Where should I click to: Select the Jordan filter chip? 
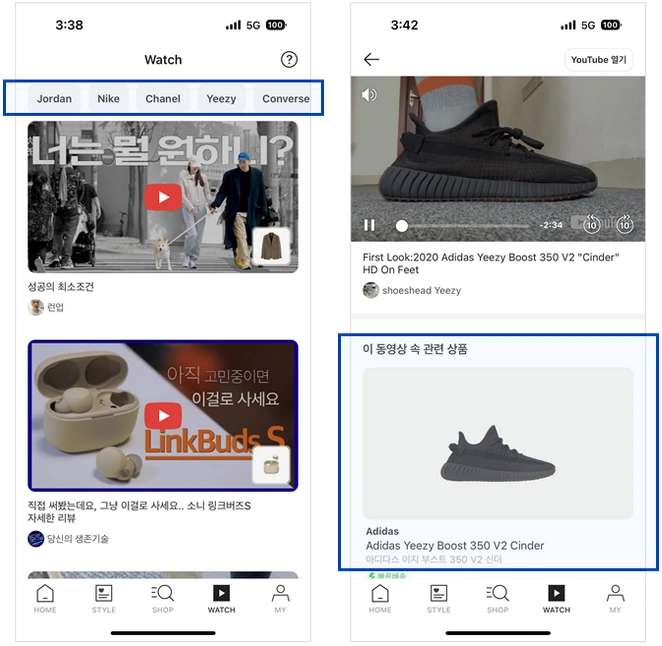[54, 98]
